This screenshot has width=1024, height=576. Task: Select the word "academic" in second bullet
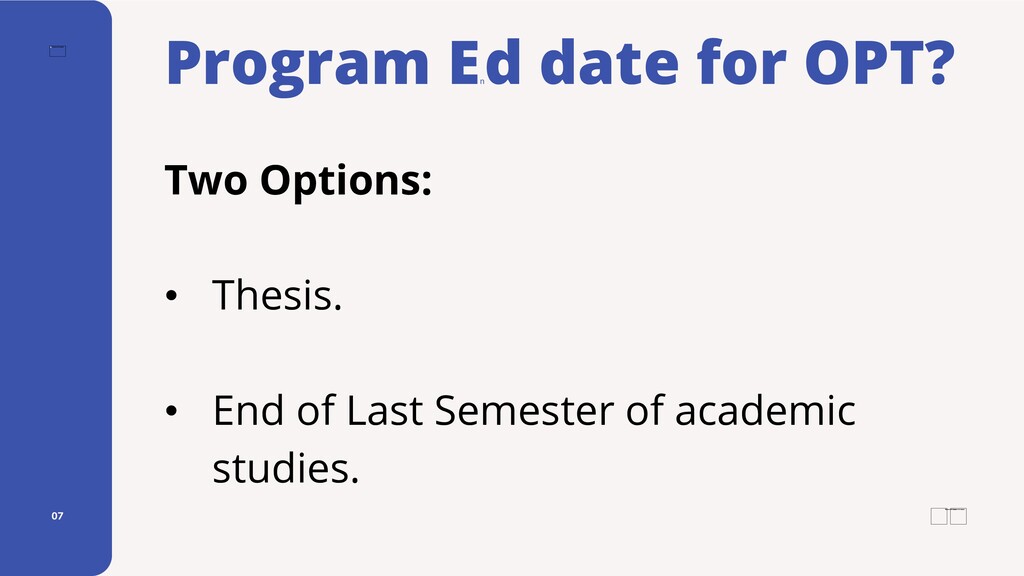(x=765, y=411)
